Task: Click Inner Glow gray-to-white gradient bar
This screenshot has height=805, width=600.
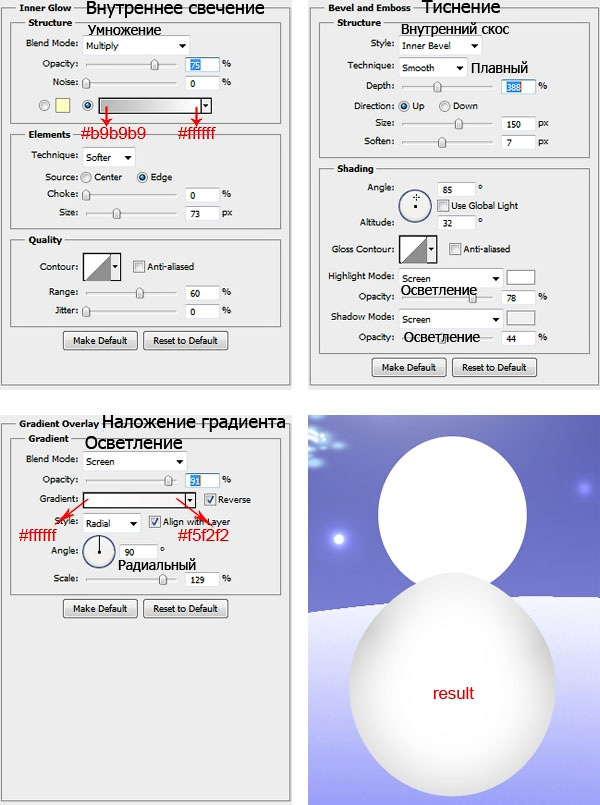Action: (x=150, y=106)
